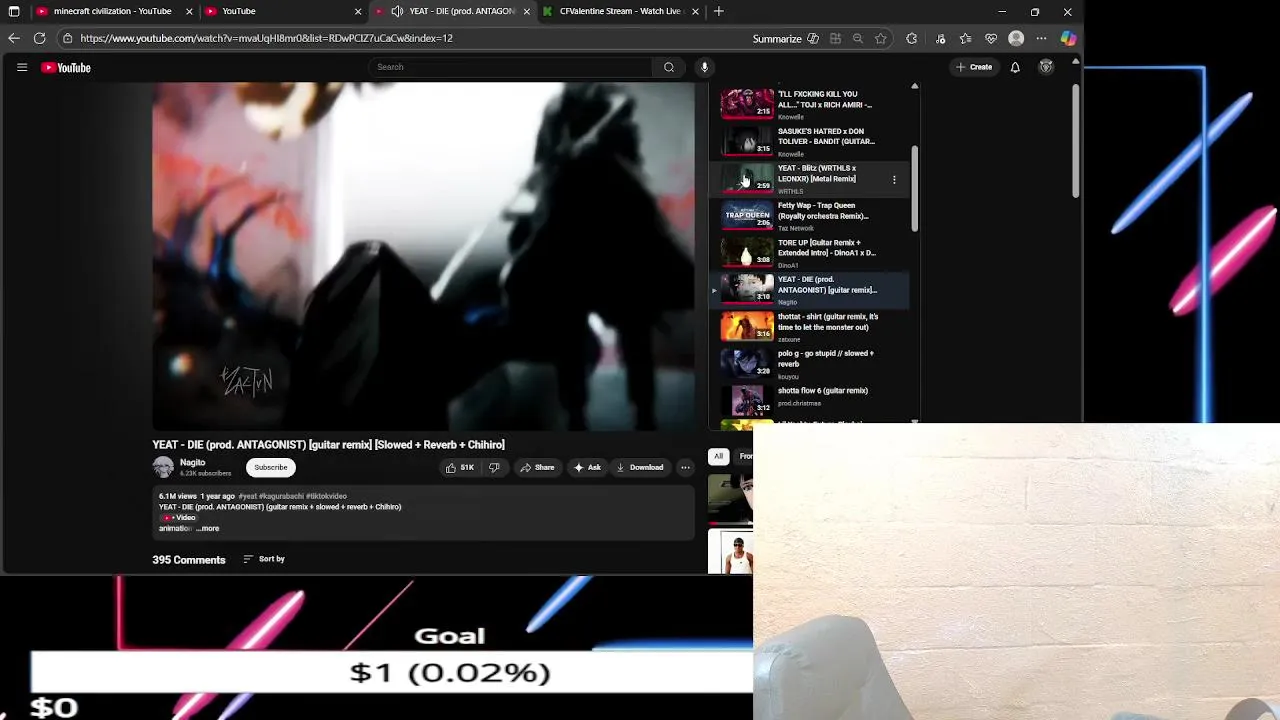Open the tab actions menu icon
This screenshot has width=1280, height=720.
14,11
